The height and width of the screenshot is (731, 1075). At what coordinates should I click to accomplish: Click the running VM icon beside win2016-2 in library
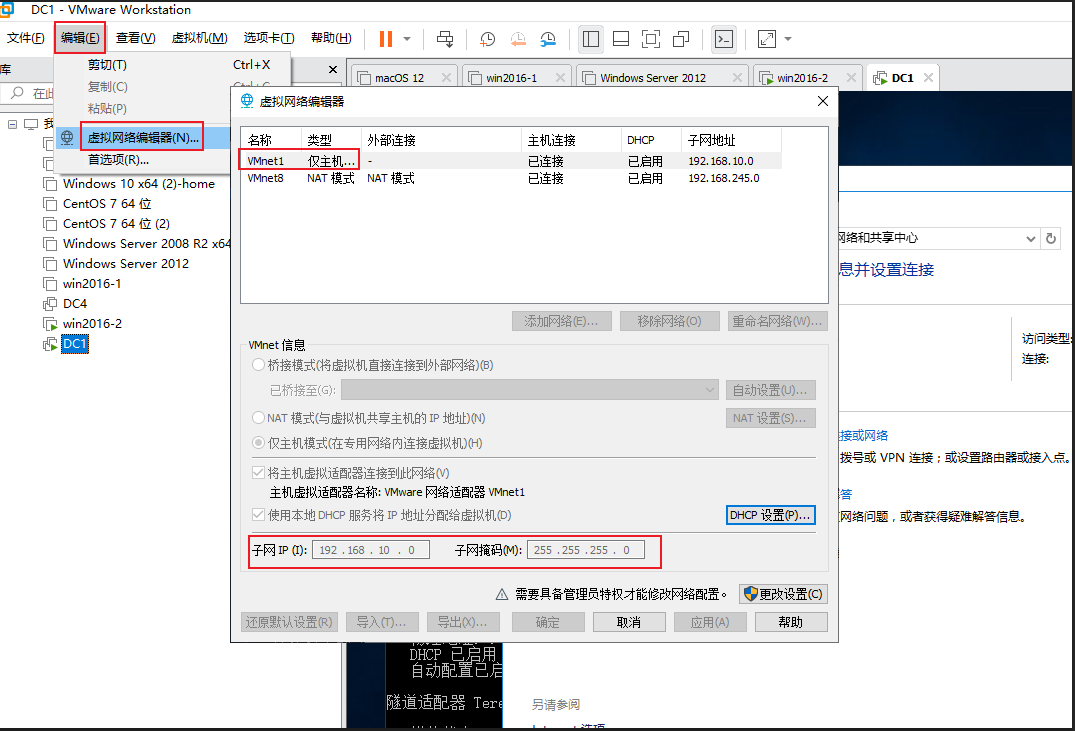click(50, 324)
